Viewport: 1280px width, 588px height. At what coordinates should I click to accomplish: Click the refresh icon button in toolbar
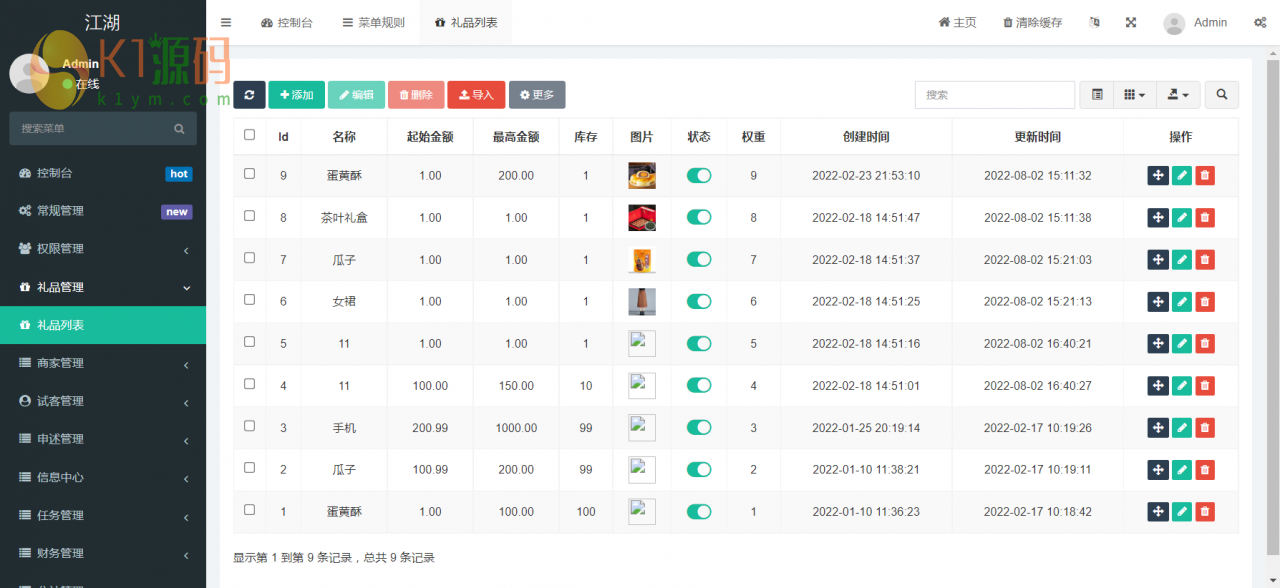coord(249,95)
